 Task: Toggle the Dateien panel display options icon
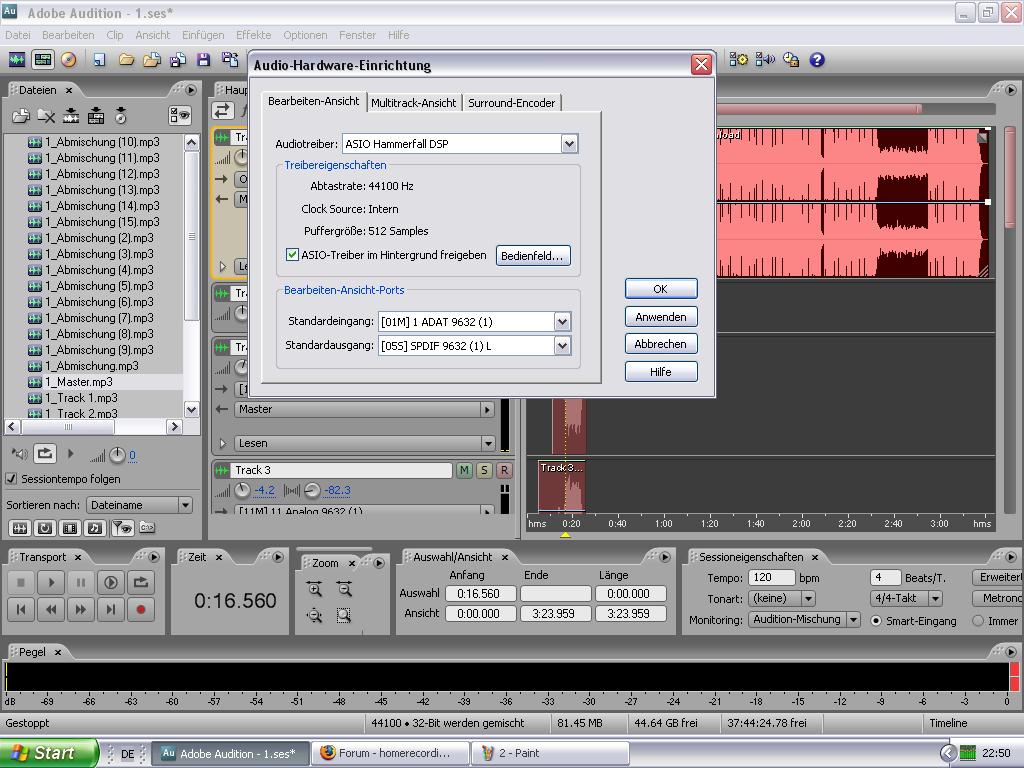(180, 116)
